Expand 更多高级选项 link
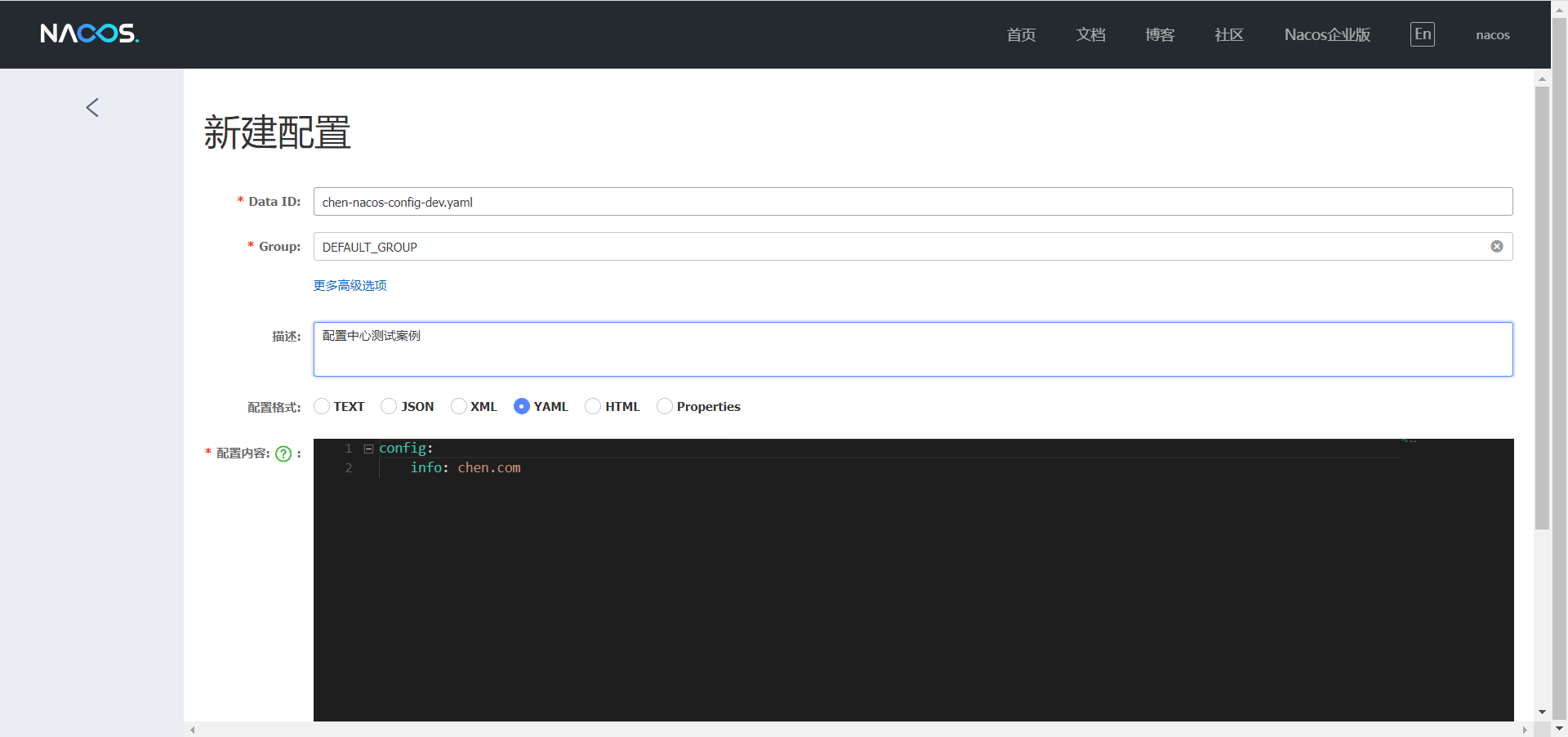Screen dimensions: 1568x737 pyautogui.click(x=350, y=285)
